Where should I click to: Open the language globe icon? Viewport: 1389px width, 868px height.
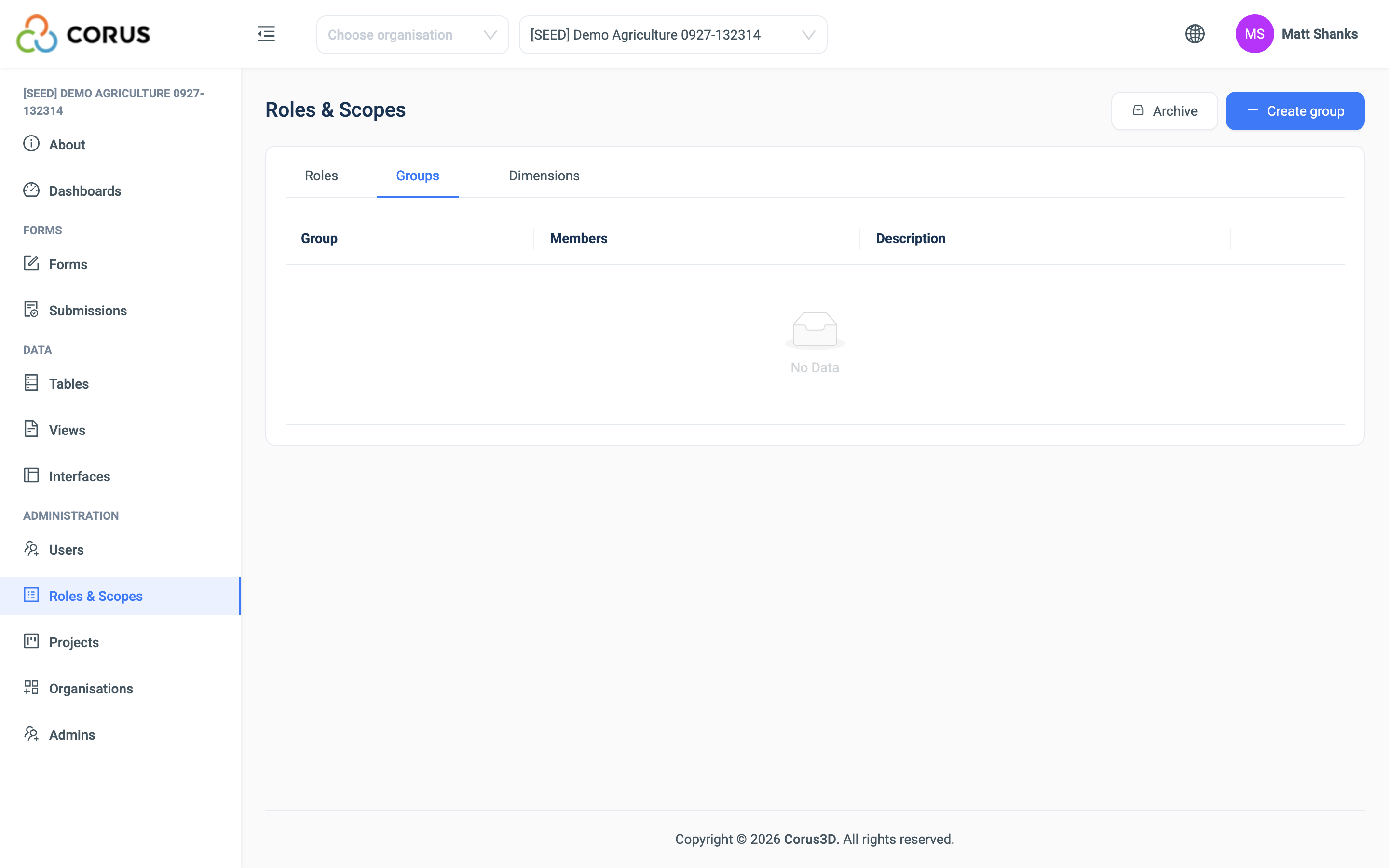pos(1195,34)
